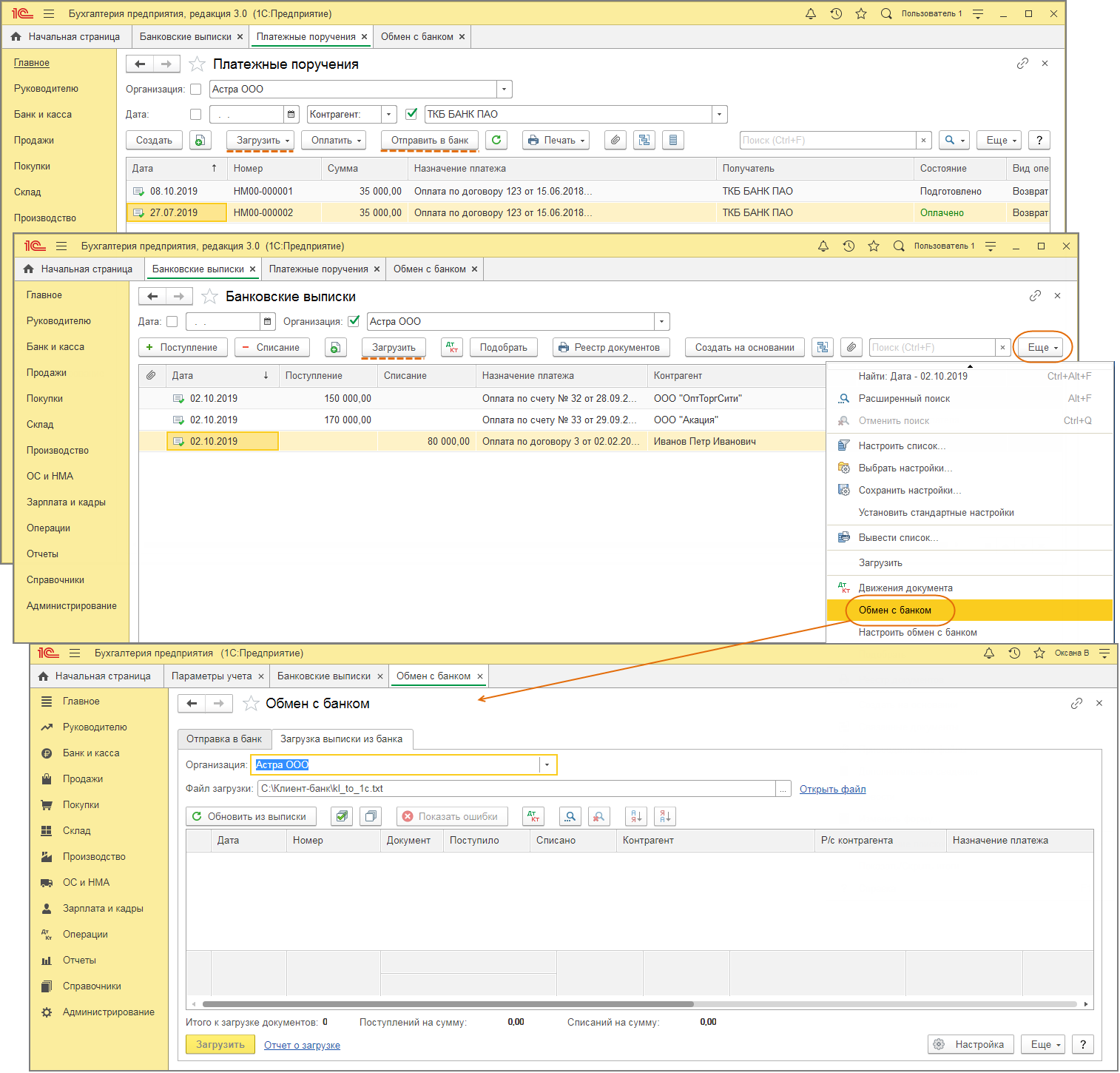Open notifications bell in top window title bar
This screenshot has width=1120, height=1073.
click(x=811, y=13)
